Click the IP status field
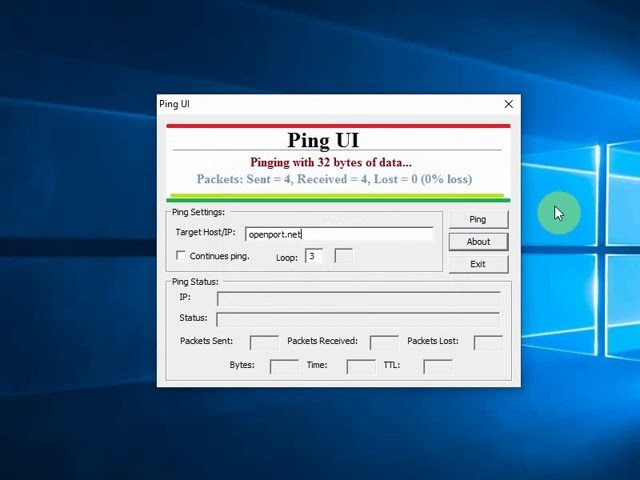The image size is (640, 480). (x=359, y=298)
